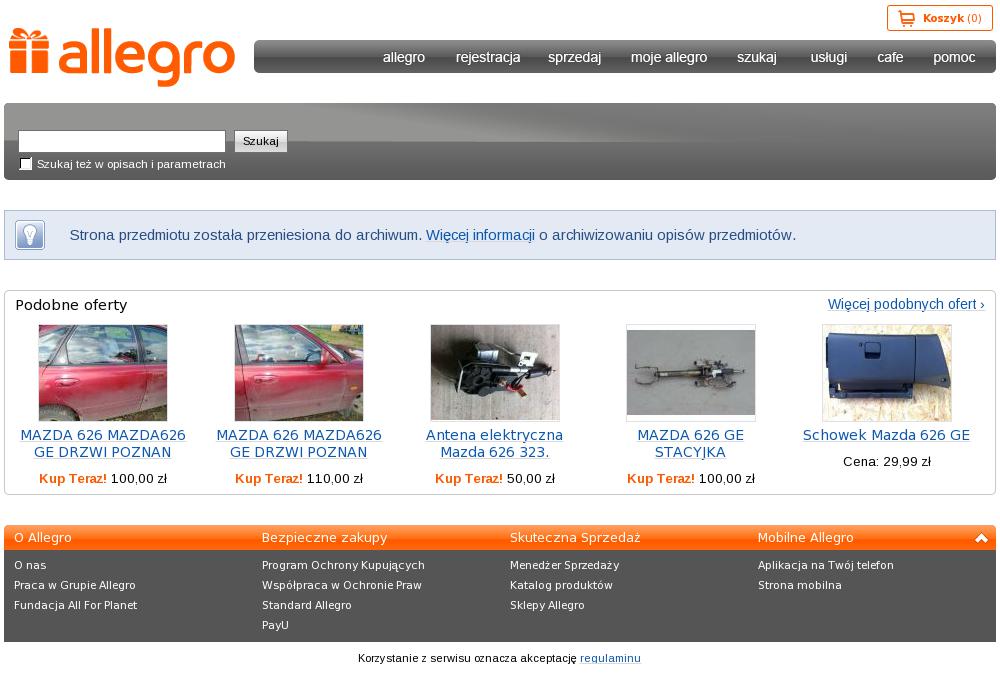Open the O nas footer link
Image resolution: width=1000 pixels, height=678 pixels.
tap(30, 565)
